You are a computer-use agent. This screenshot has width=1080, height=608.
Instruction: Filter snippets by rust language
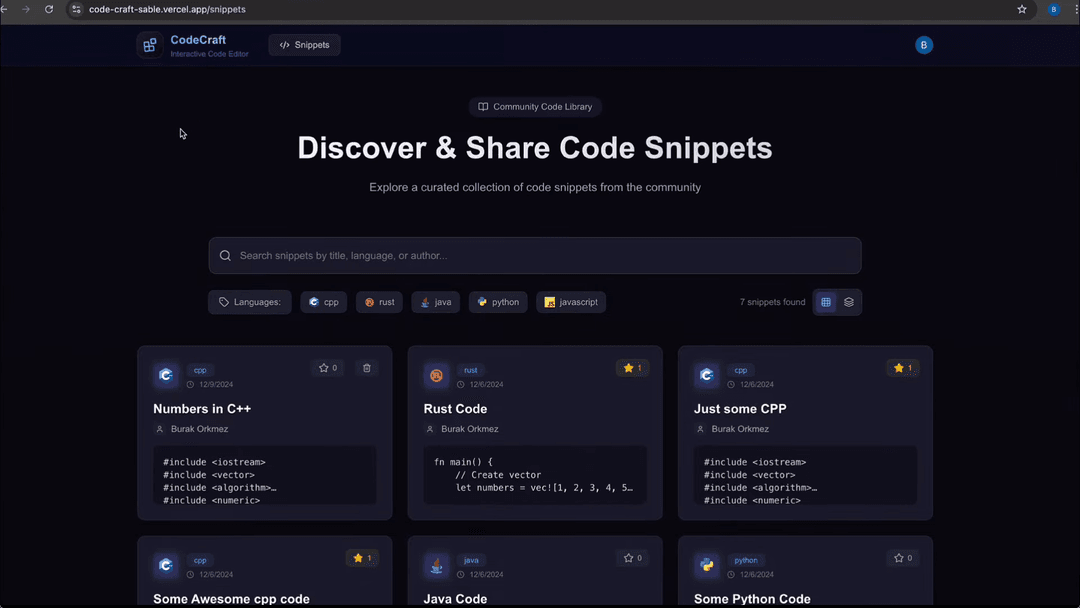379,302
